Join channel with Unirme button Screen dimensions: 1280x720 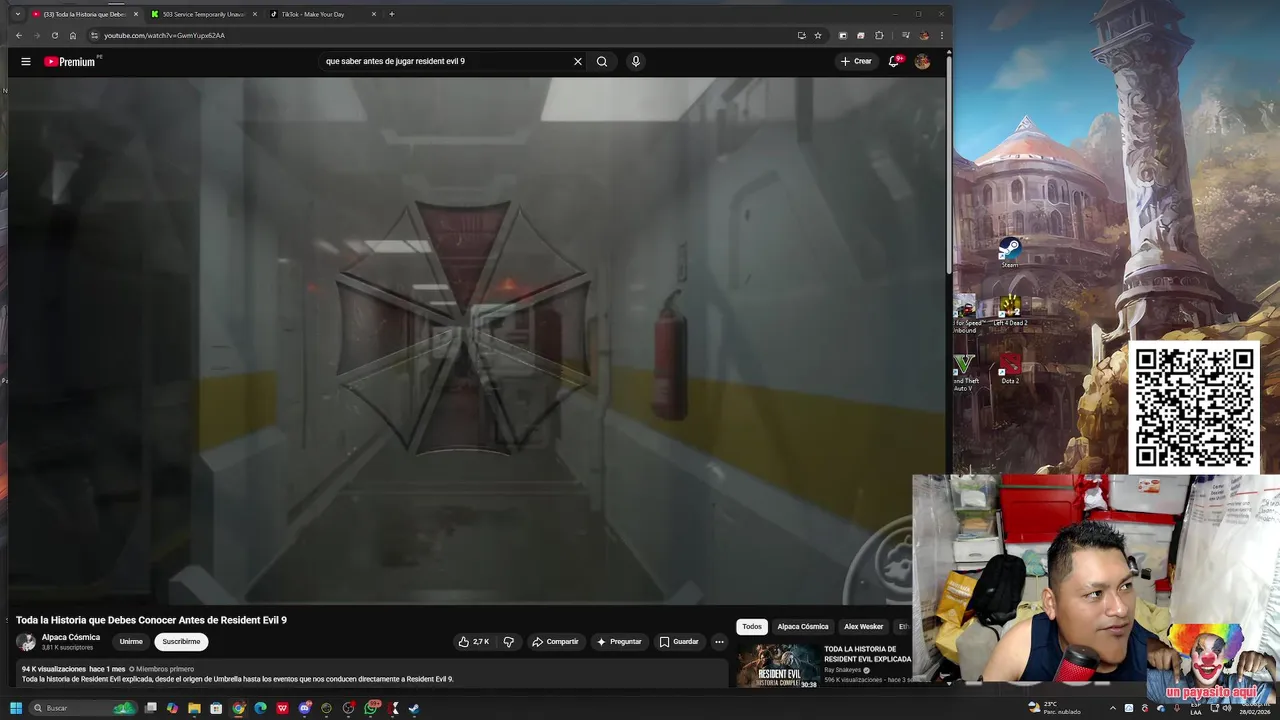tap(131, 641)
